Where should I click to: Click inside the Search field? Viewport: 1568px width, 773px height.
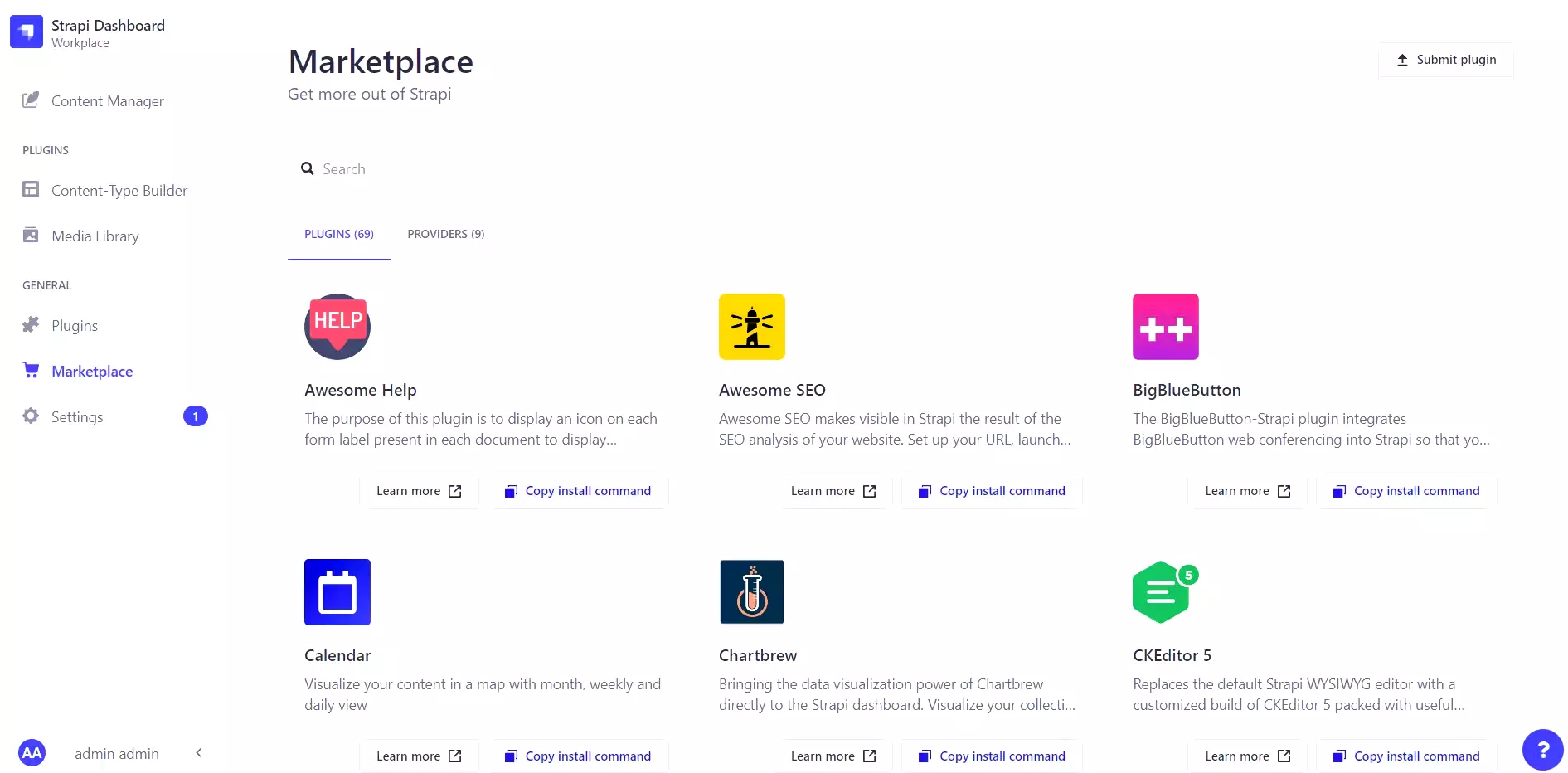pos(415,168)
